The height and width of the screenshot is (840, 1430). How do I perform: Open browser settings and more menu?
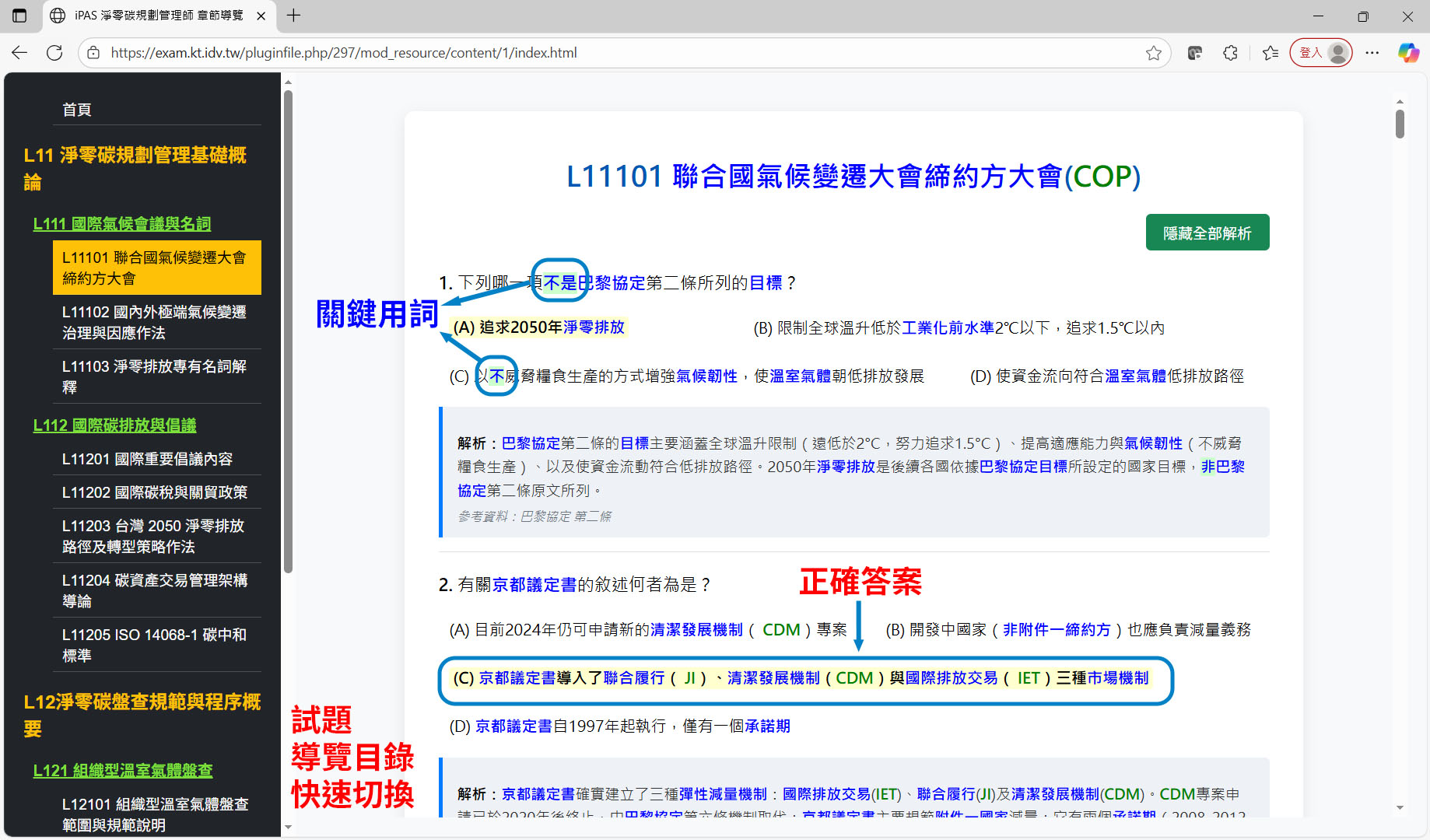coord(1372,53)
